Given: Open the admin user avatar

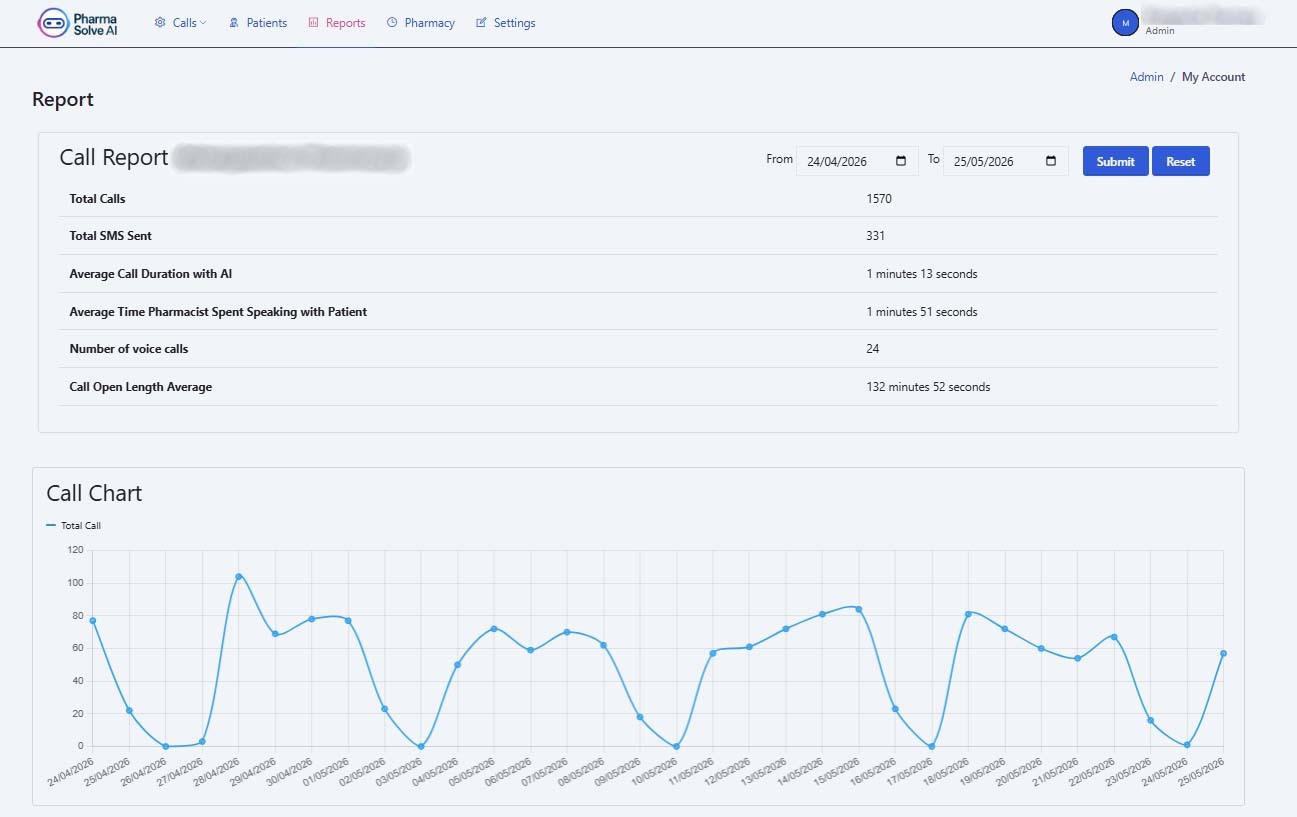Looking at the screenshot, I should 1125,22.
